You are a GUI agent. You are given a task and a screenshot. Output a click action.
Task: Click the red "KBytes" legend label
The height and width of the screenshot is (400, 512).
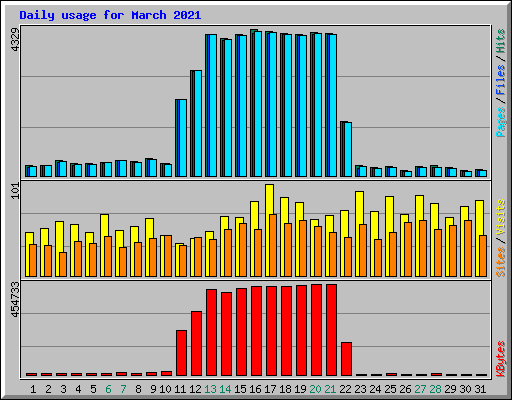(x=501, y=359)
